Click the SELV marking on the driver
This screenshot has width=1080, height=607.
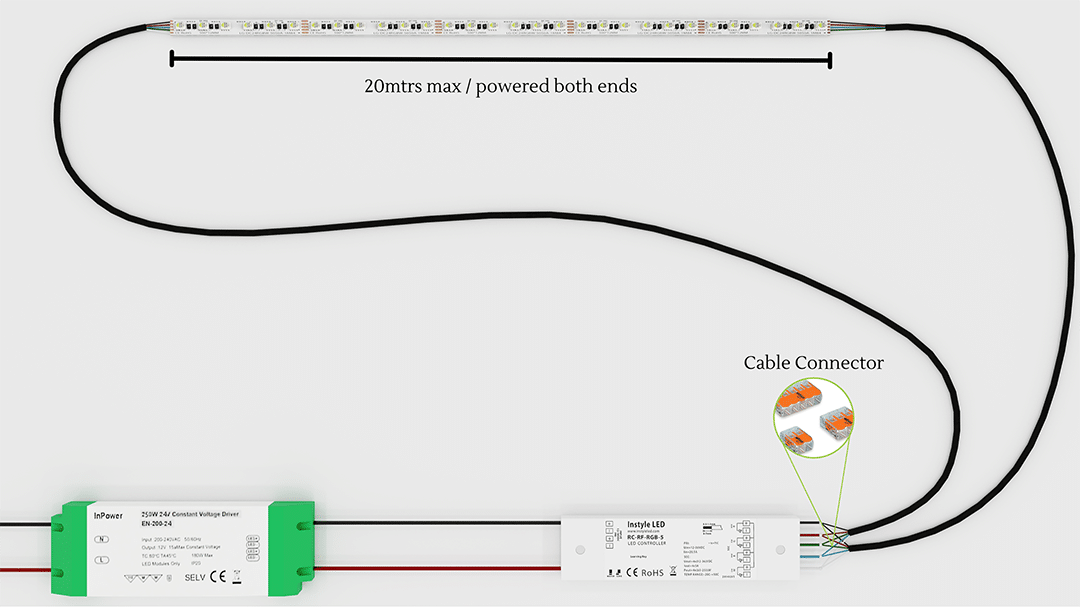coord(194,577)
